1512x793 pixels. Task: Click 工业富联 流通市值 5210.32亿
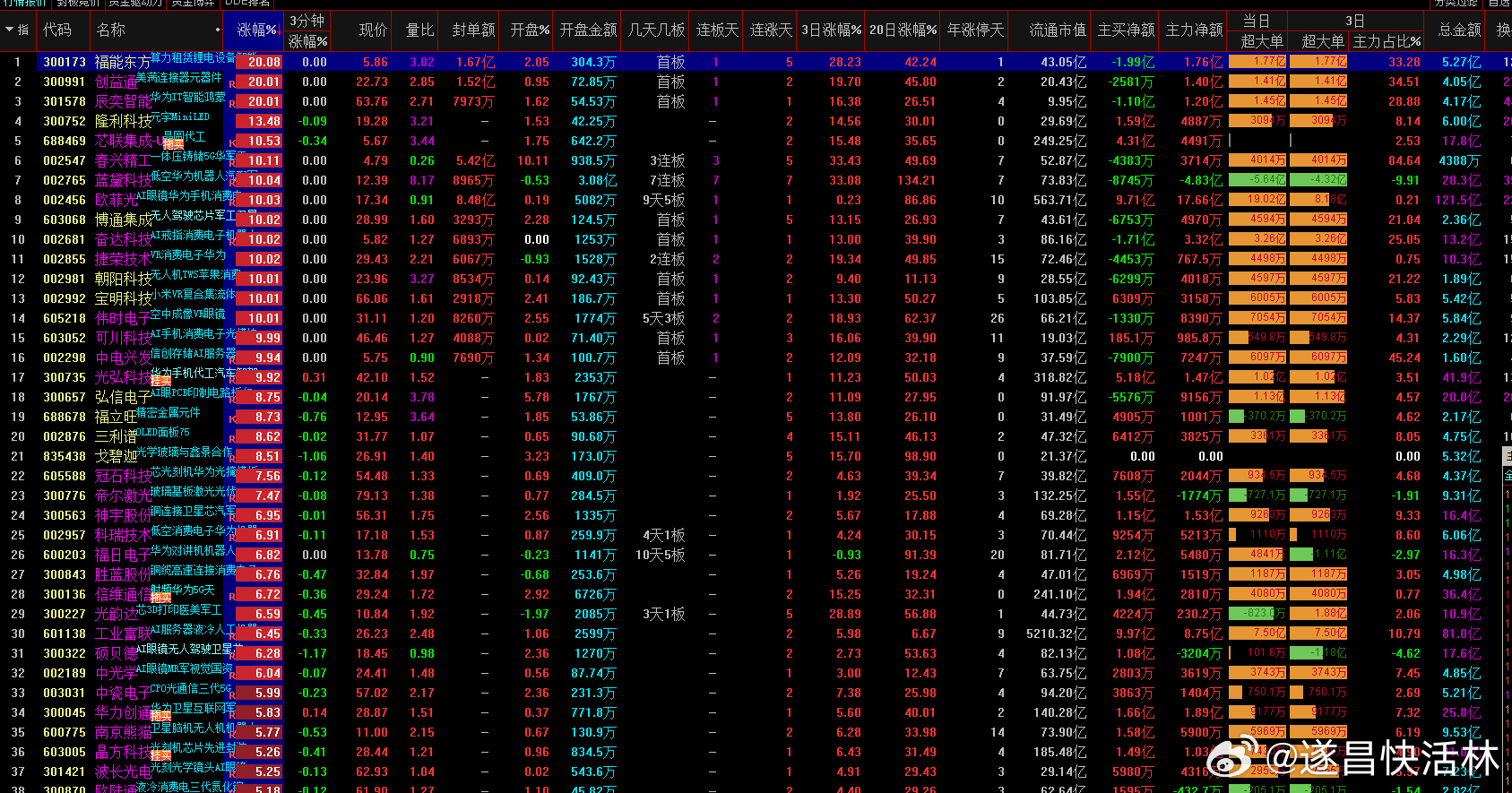tap(1057, 634)
